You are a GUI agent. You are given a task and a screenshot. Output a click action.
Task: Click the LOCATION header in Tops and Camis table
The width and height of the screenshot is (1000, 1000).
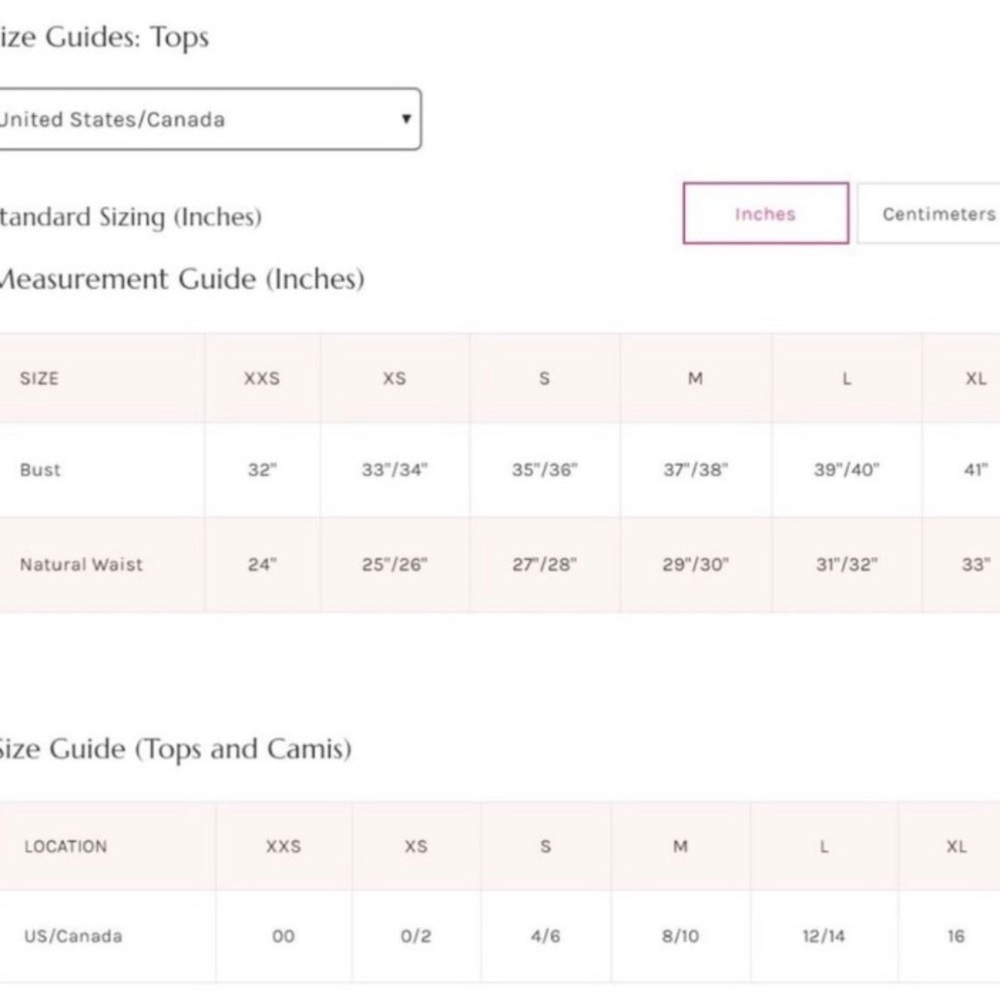coord(66,846)
